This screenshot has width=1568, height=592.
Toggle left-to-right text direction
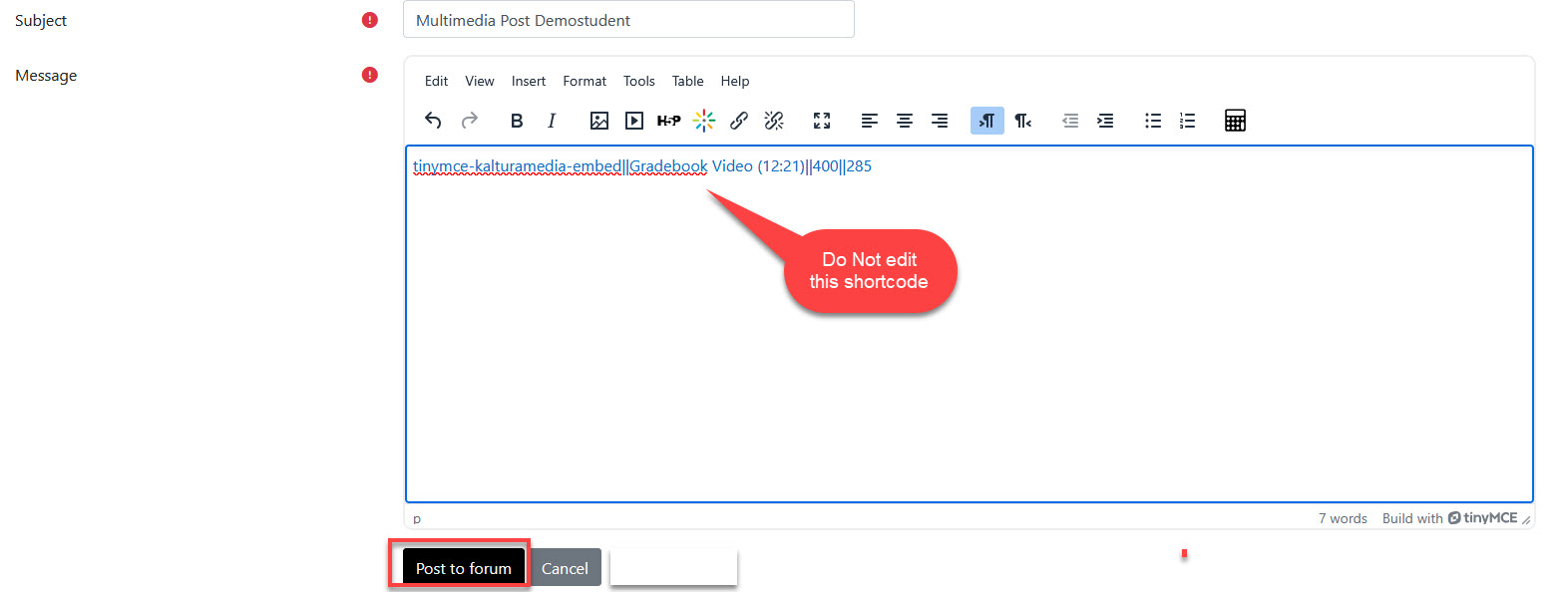coord(986,121)
